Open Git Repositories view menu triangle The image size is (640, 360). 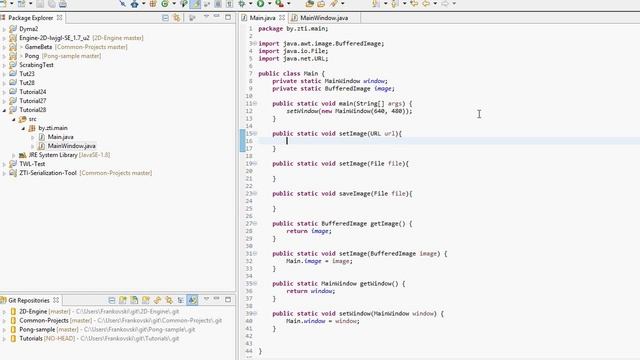(206, 299)
